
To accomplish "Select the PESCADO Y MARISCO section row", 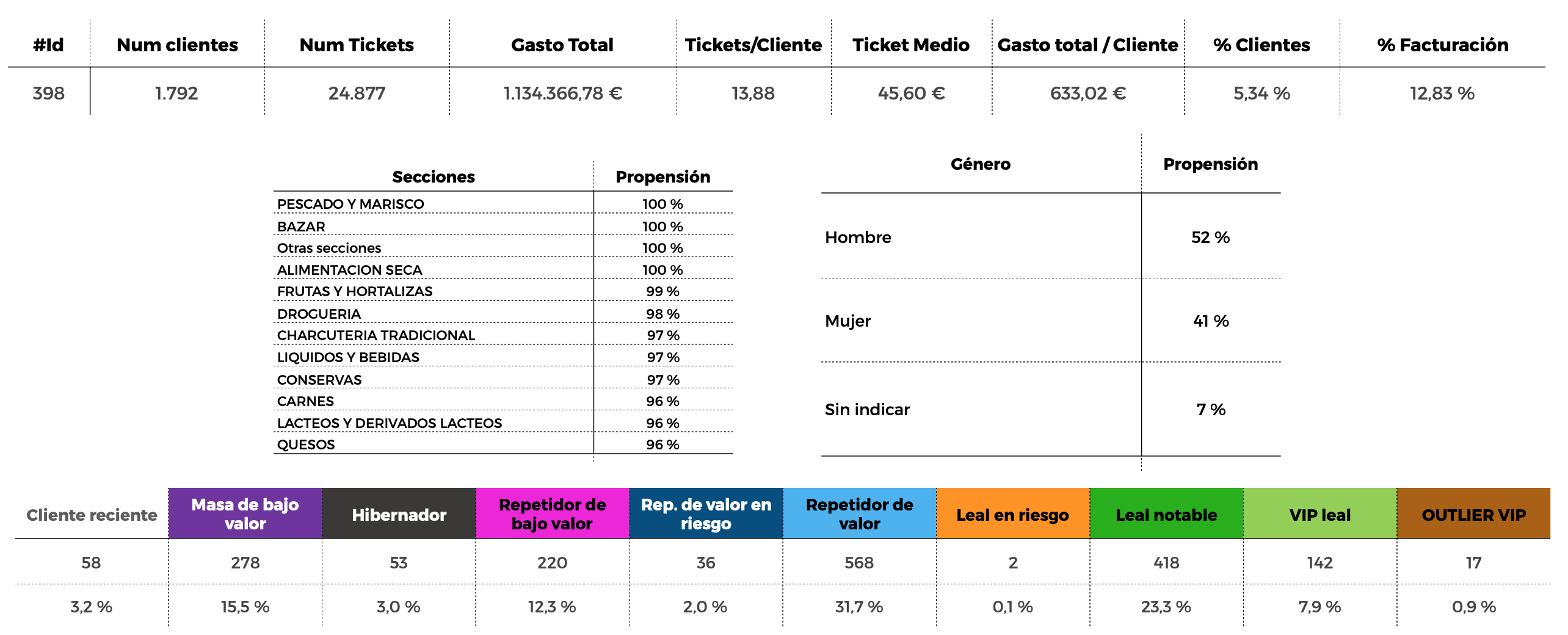I will click(350, 204).
